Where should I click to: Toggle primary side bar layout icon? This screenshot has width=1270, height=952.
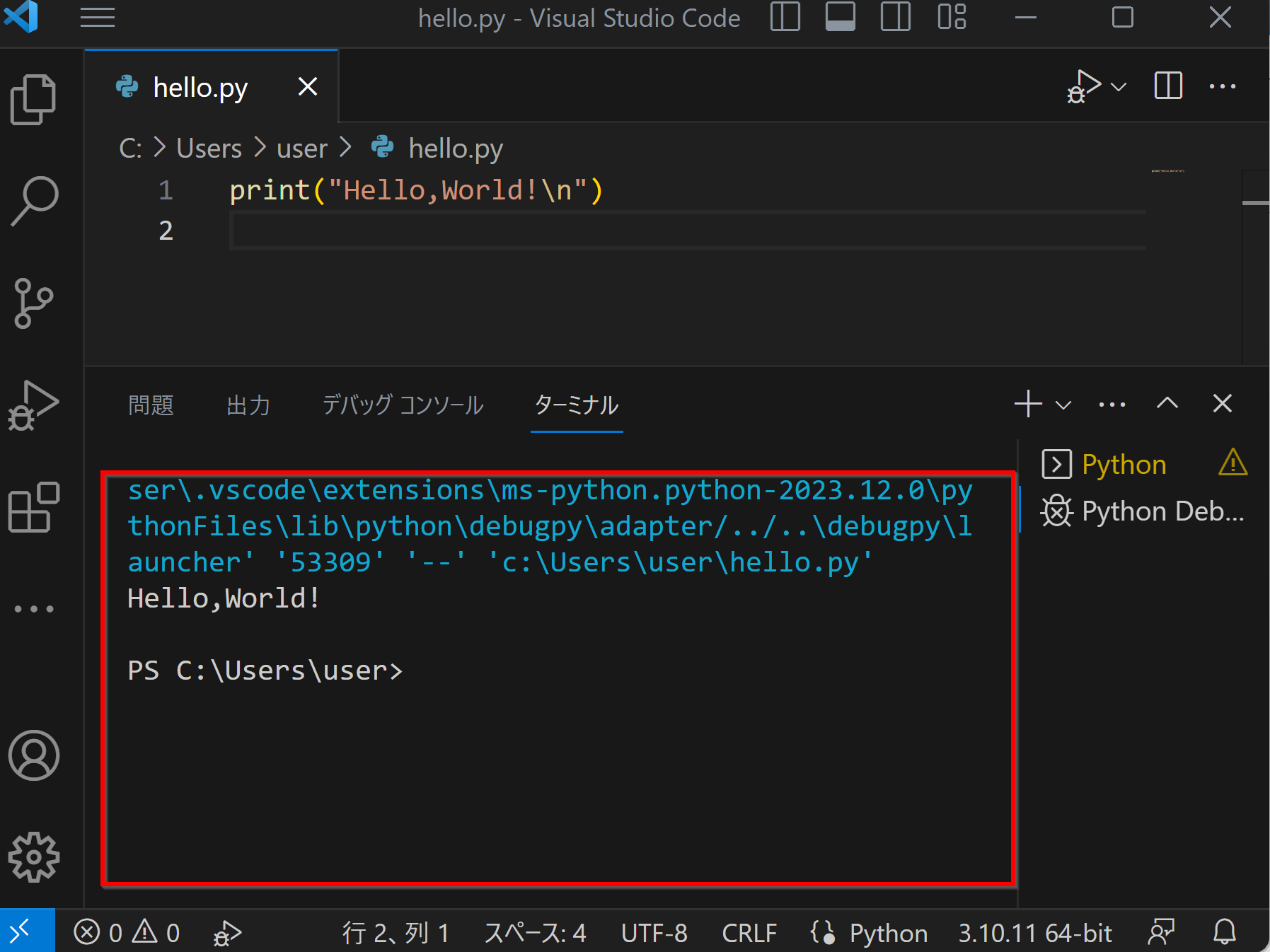(x=785, y=17)
